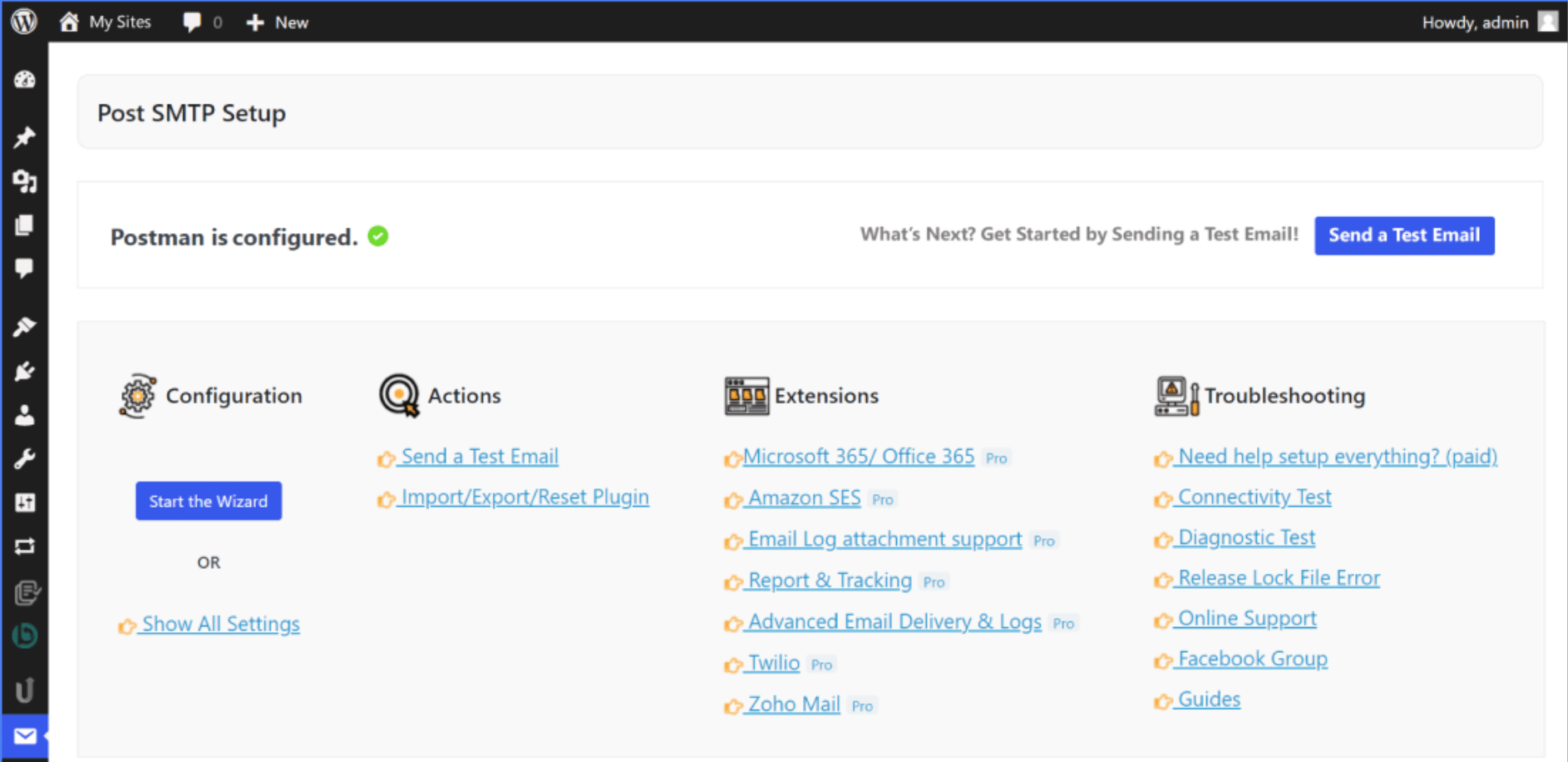Open Tools via the wrench icon
The height and width of the screenshot is (762, 1568).
click(x=25, y=459)
